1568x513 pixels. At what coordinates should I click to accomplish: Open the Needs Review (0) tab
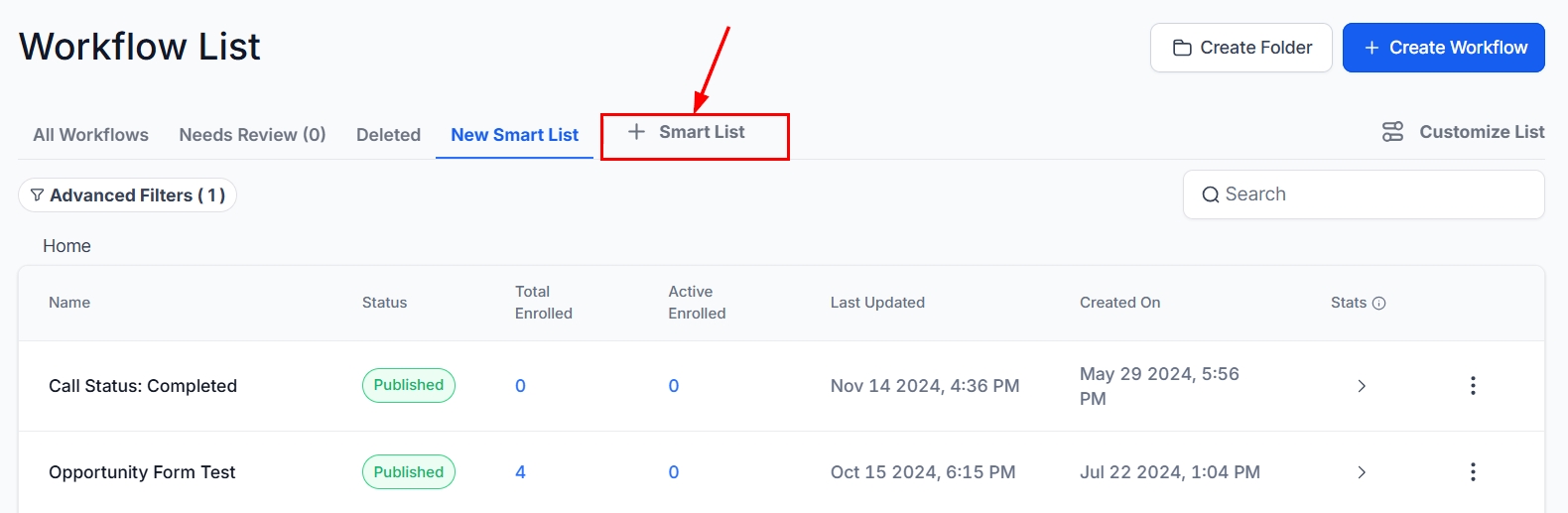click(252, 135)
